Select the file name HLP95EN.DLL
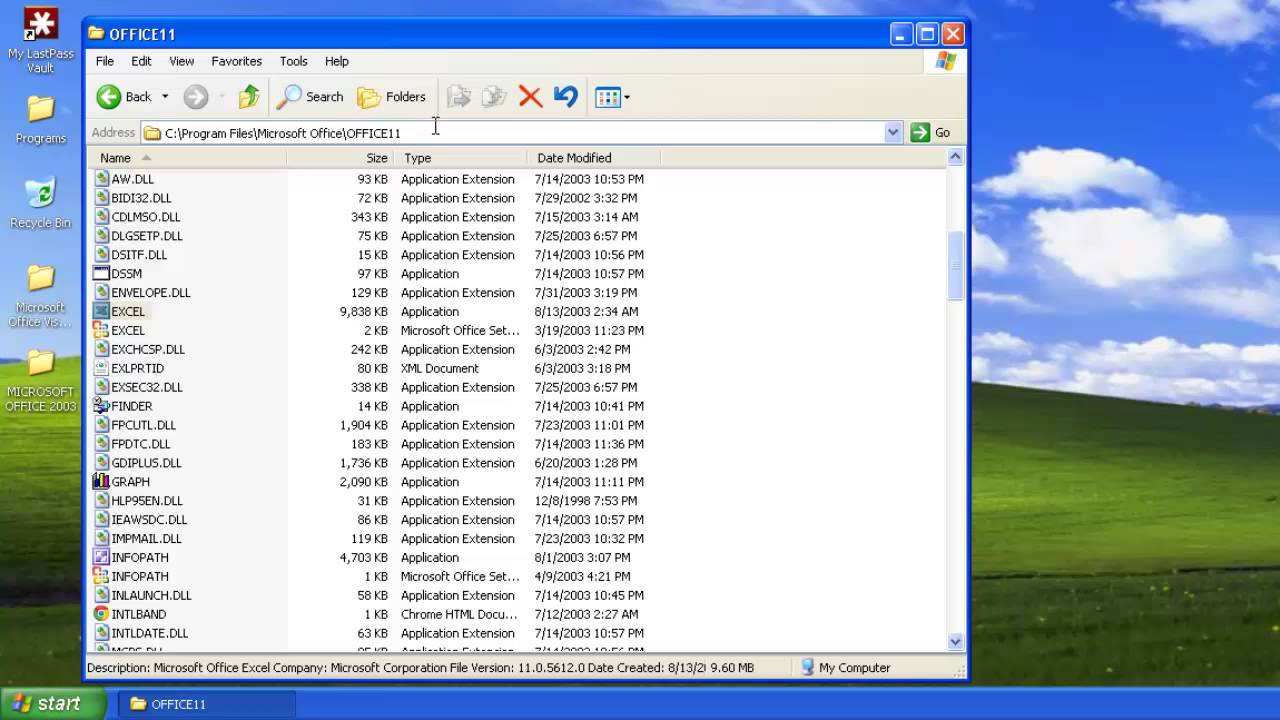Image resolution: width=1280 pixels, height=720 pixels. (147, 501)
